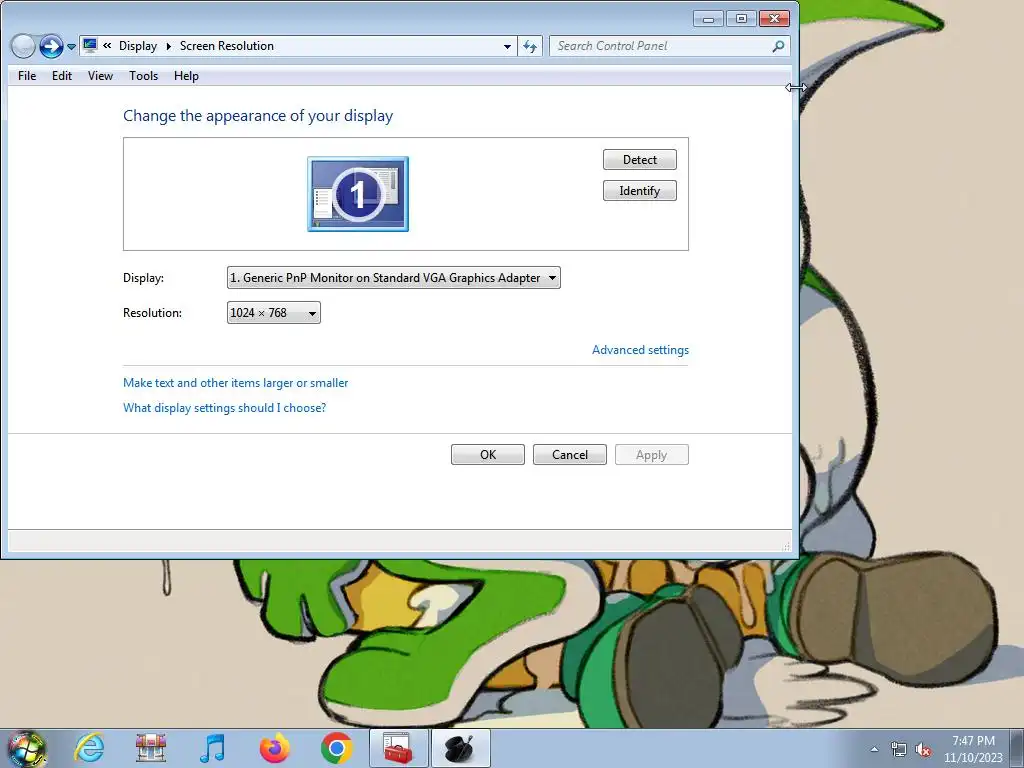Image resolution: width=1024 pixels, height=768 pixels.
Task: Click the Forward navigation arrow
Action: click(x=51, y=46)
